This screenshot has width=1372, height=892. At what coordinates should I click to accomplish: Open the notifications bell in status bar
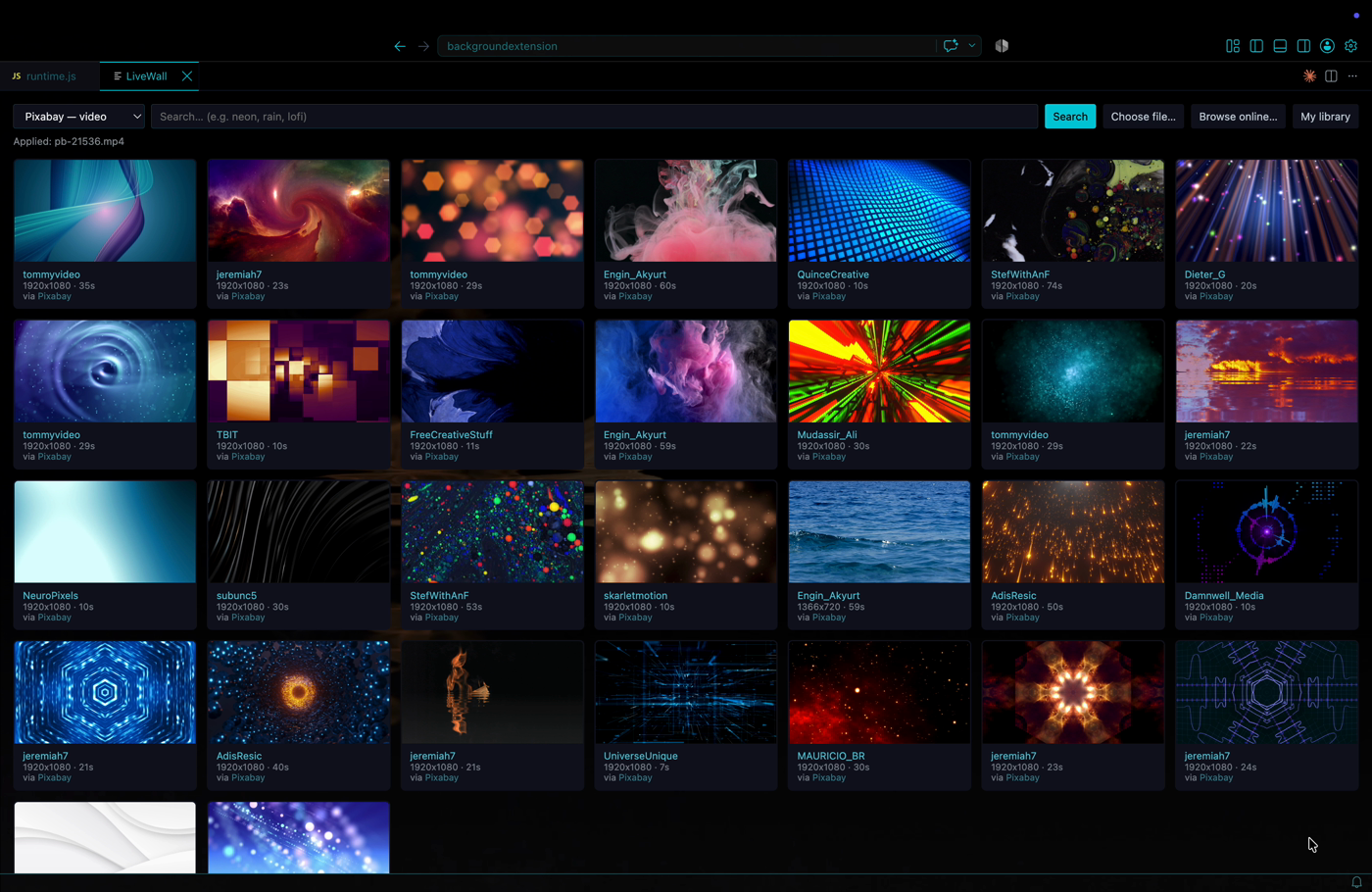tap(1356, 882)
